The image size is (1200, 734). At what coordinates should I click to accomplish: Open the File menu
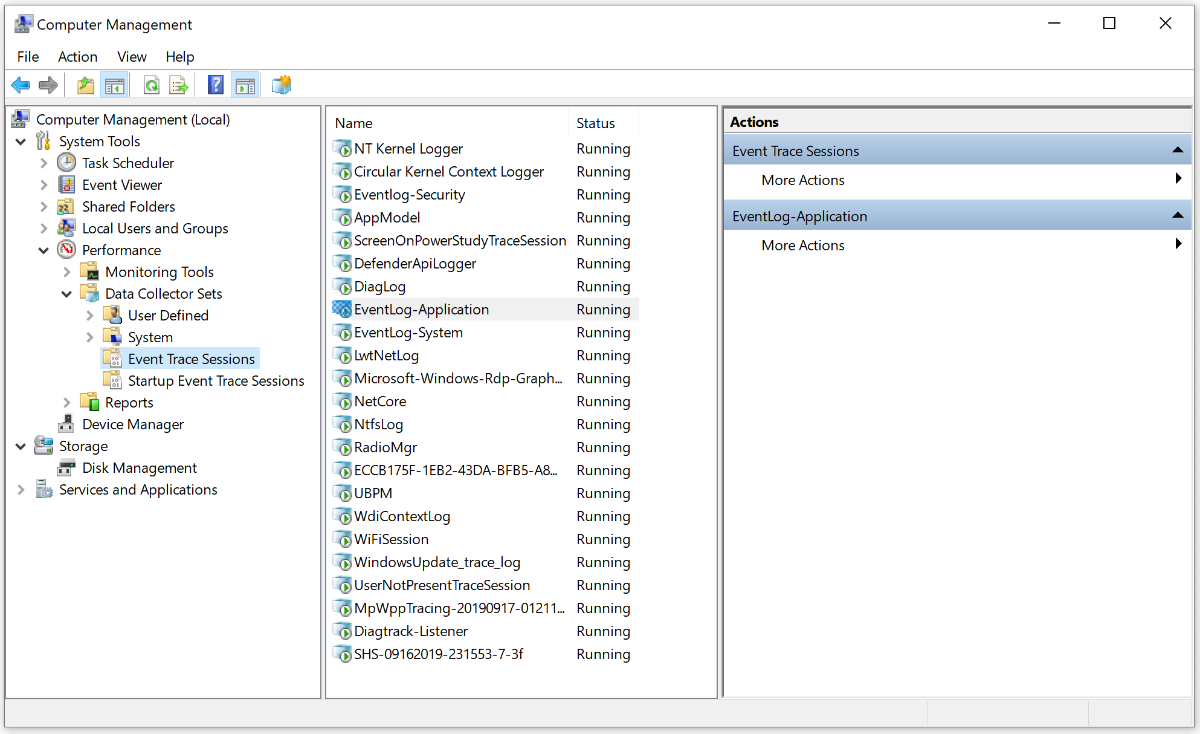pos(28,57)
